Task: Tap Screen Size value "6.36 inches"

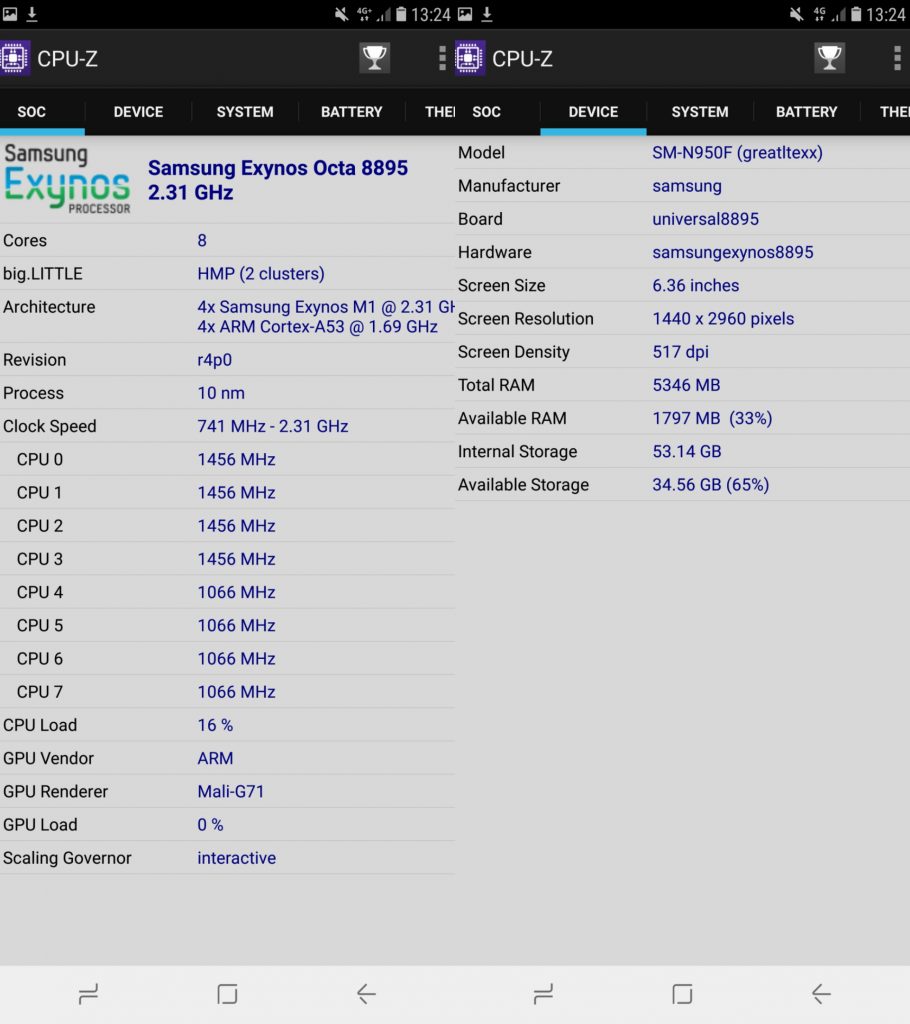Action: [x=696, y=285]
